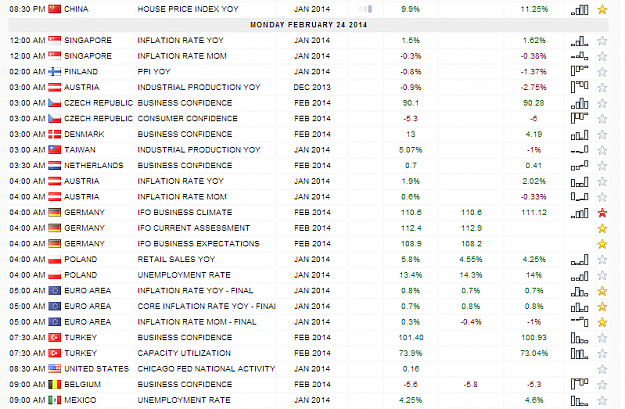The width and height of the screenshot is (625, 409).
Task: Open the chart icon for Turkey Capacity Utilization
Action: click(x=579, y=354)
